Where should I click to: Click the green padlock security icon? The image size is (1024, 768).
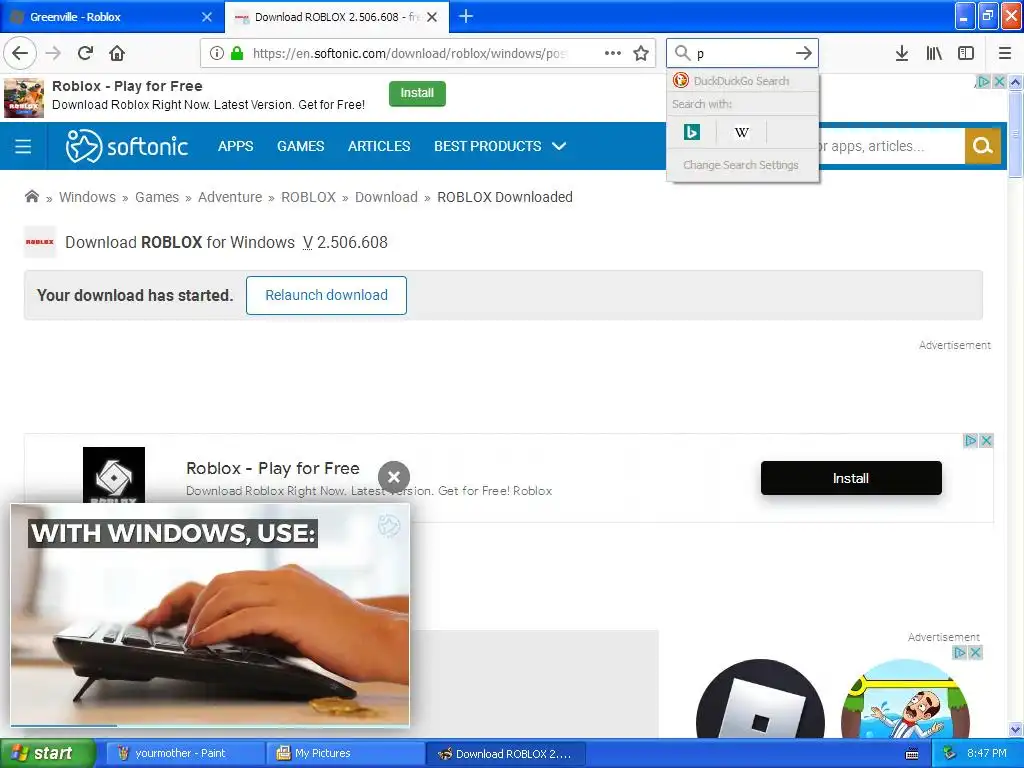click(236, 53)
